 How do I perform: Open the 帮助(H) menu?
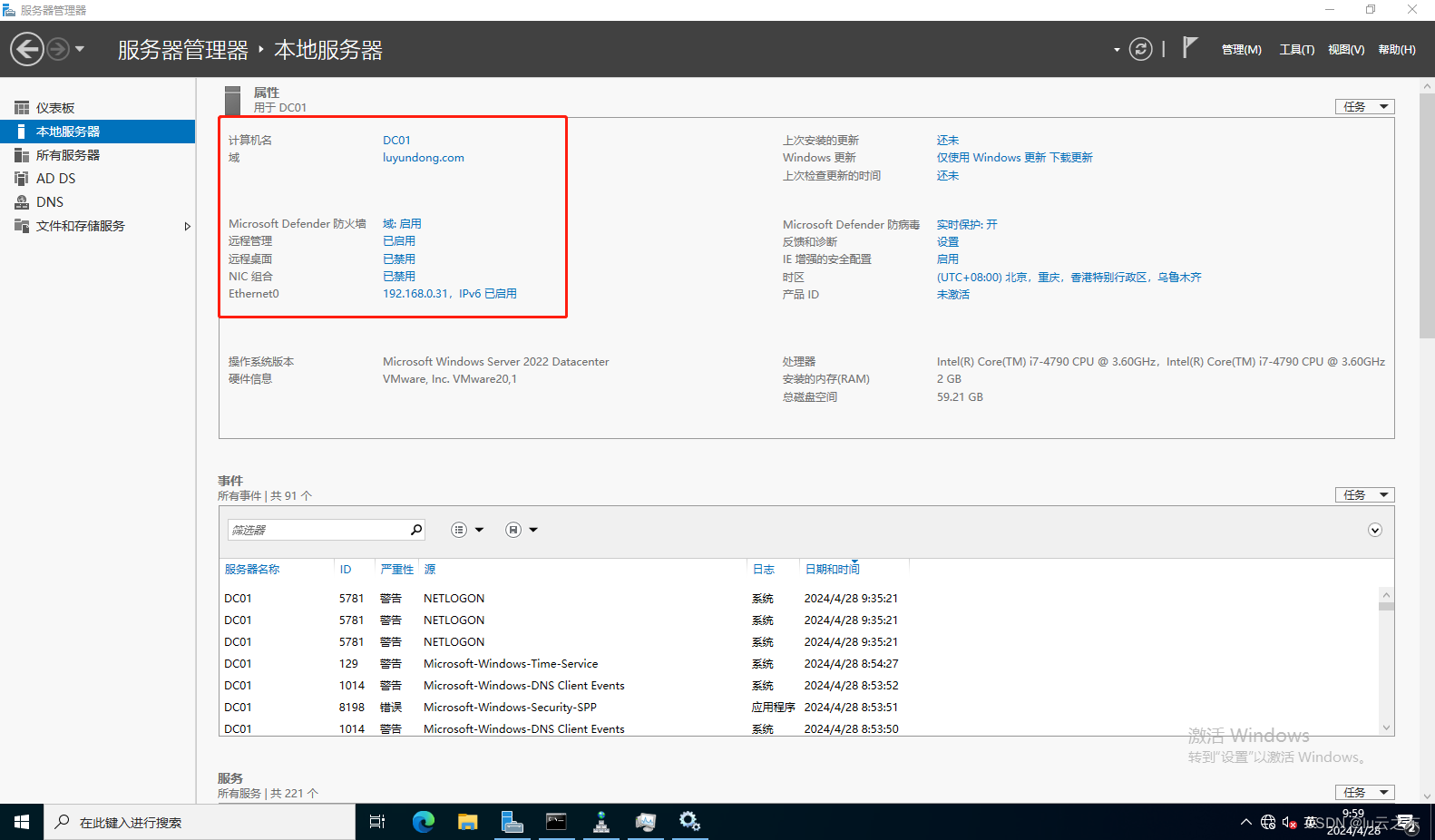tap(1397, 50)
